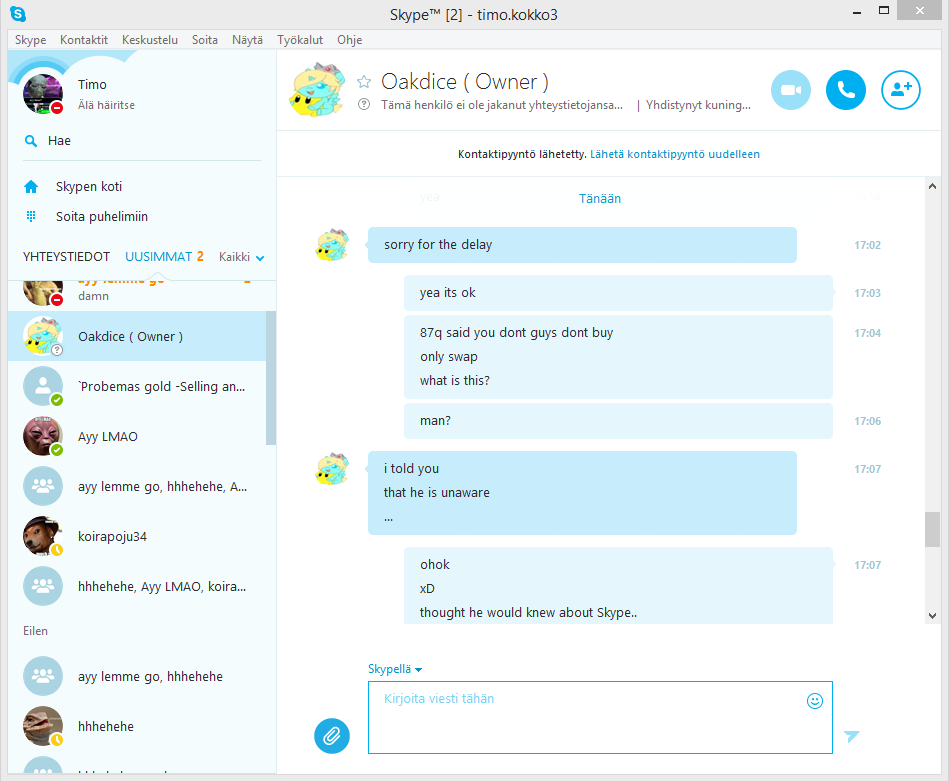Click the chat scrollbar thumb
Image resolution: width=949 pixels, height=782 pixels.
(932, 530)
